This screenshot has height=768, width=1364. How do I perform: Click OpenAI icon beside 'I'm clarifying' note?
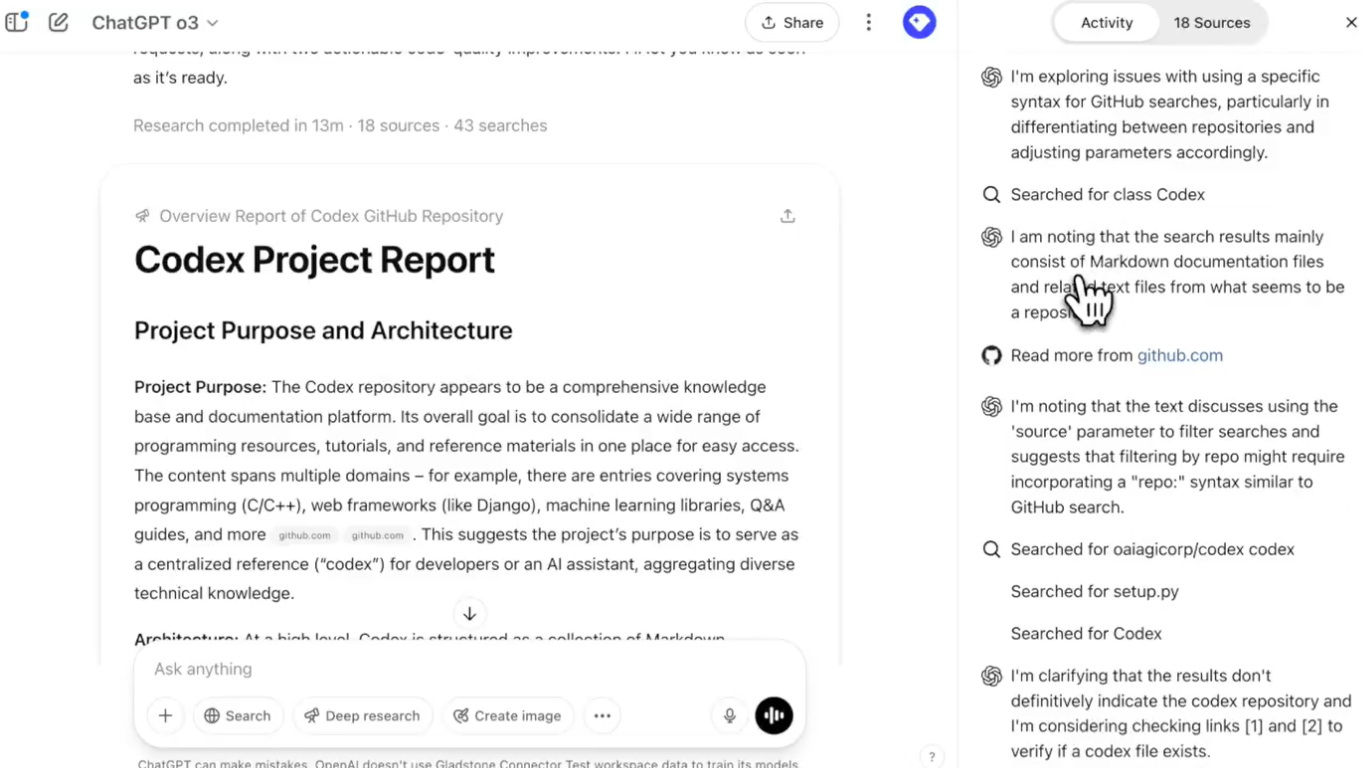991,676
